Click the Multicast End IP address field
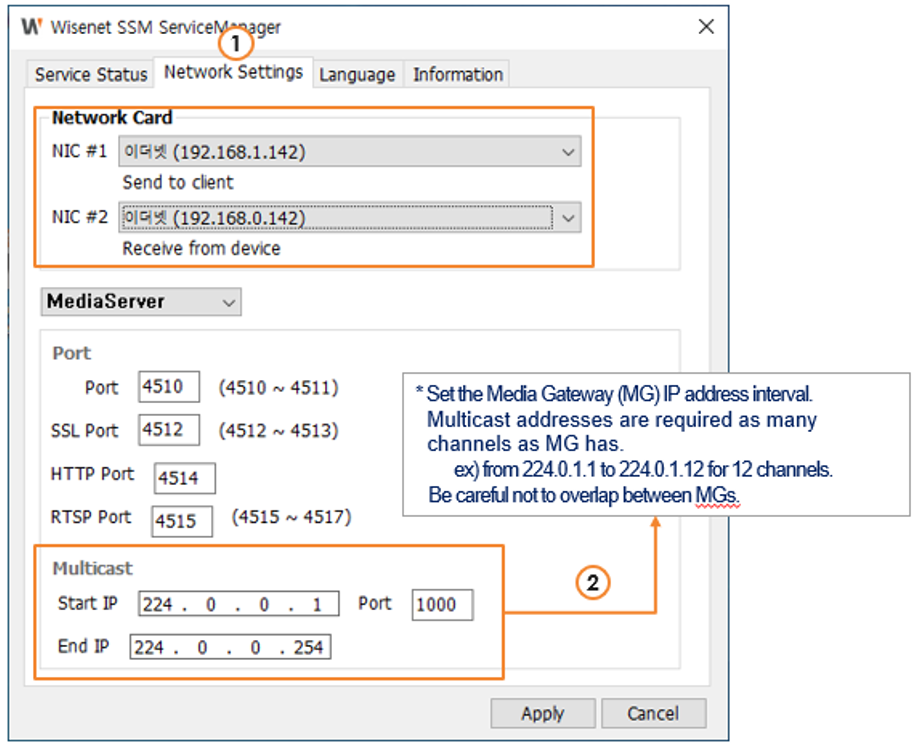The height and width of the screenshot is (746, 912). (231, 647)
